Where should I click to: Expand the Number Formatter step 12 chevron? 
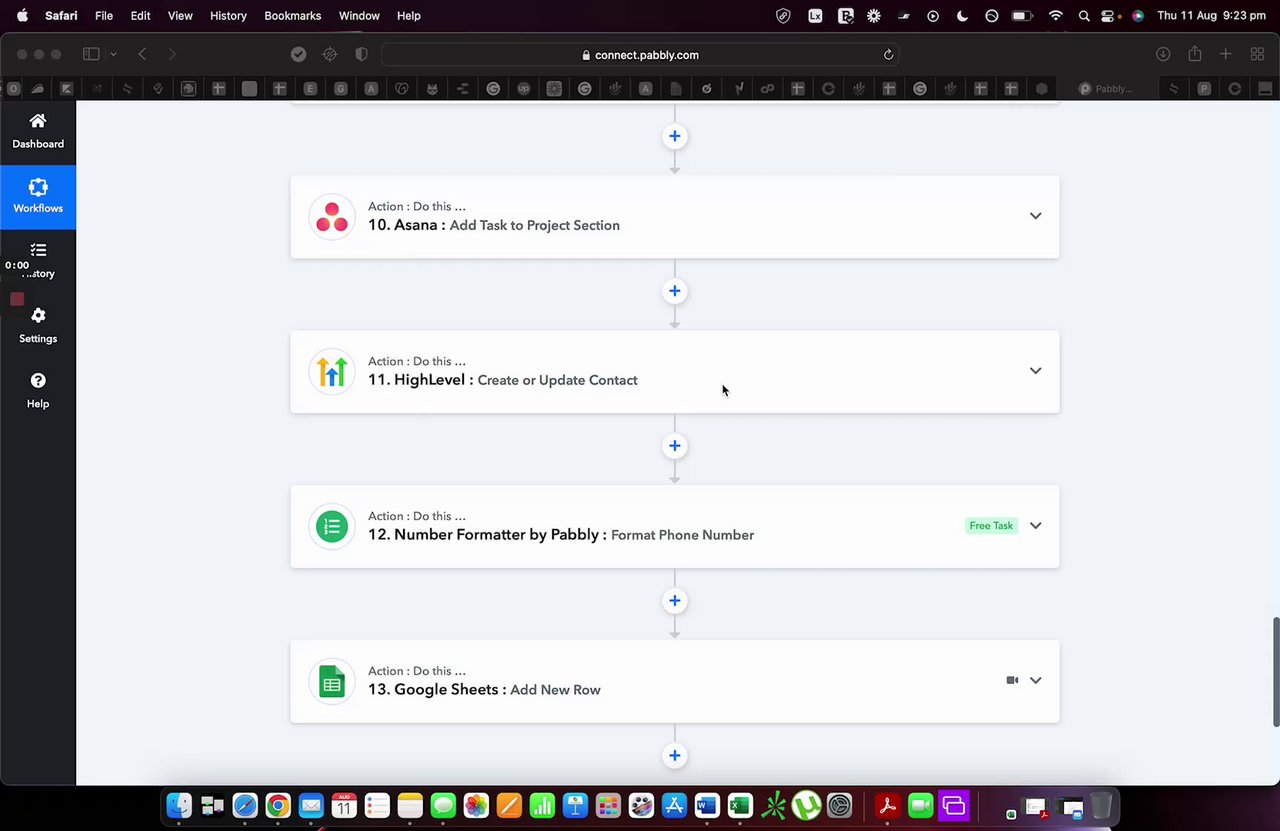click(1036, 526)
